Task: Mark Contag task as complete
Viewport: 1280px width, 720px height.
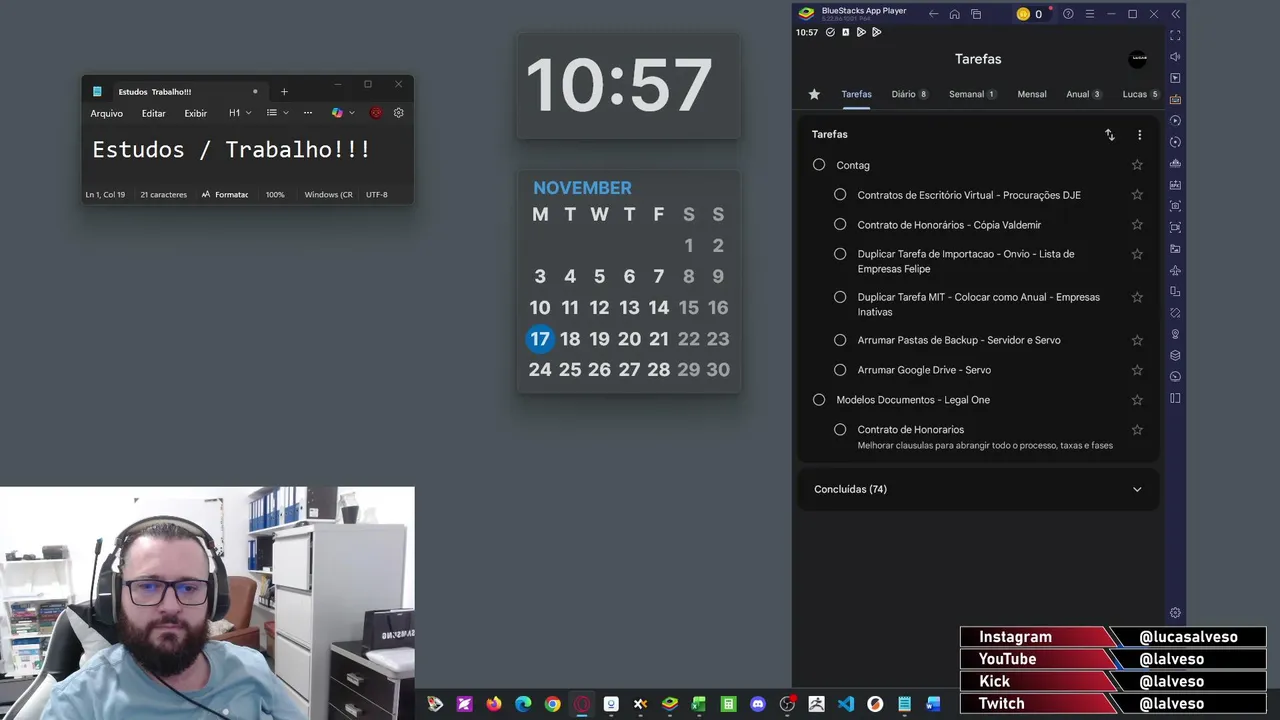Action: coord(819,165)
